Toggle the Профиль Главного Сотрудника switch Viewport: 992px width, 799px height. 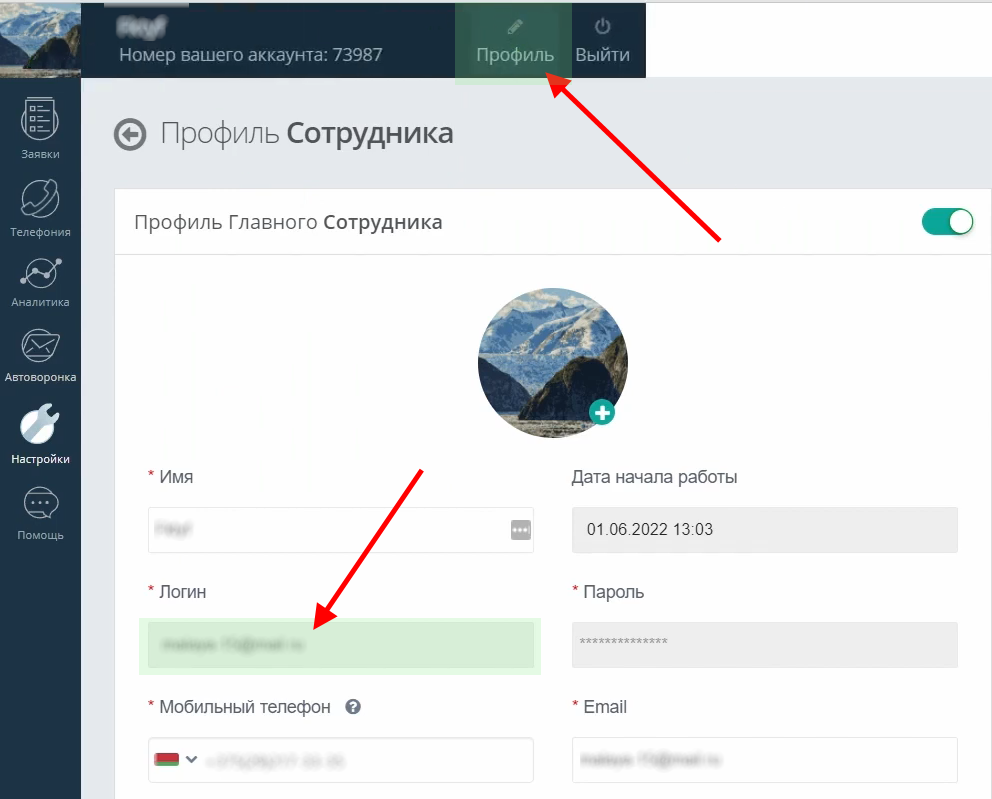click(x=947, y=222)
